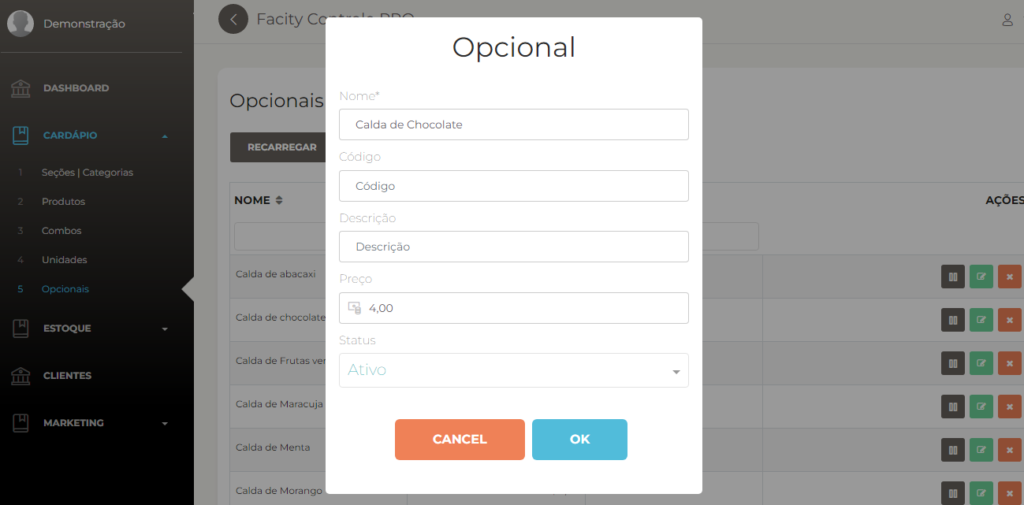Click the green edit icon for Calda de abacaxi

(x=981, y=276)
